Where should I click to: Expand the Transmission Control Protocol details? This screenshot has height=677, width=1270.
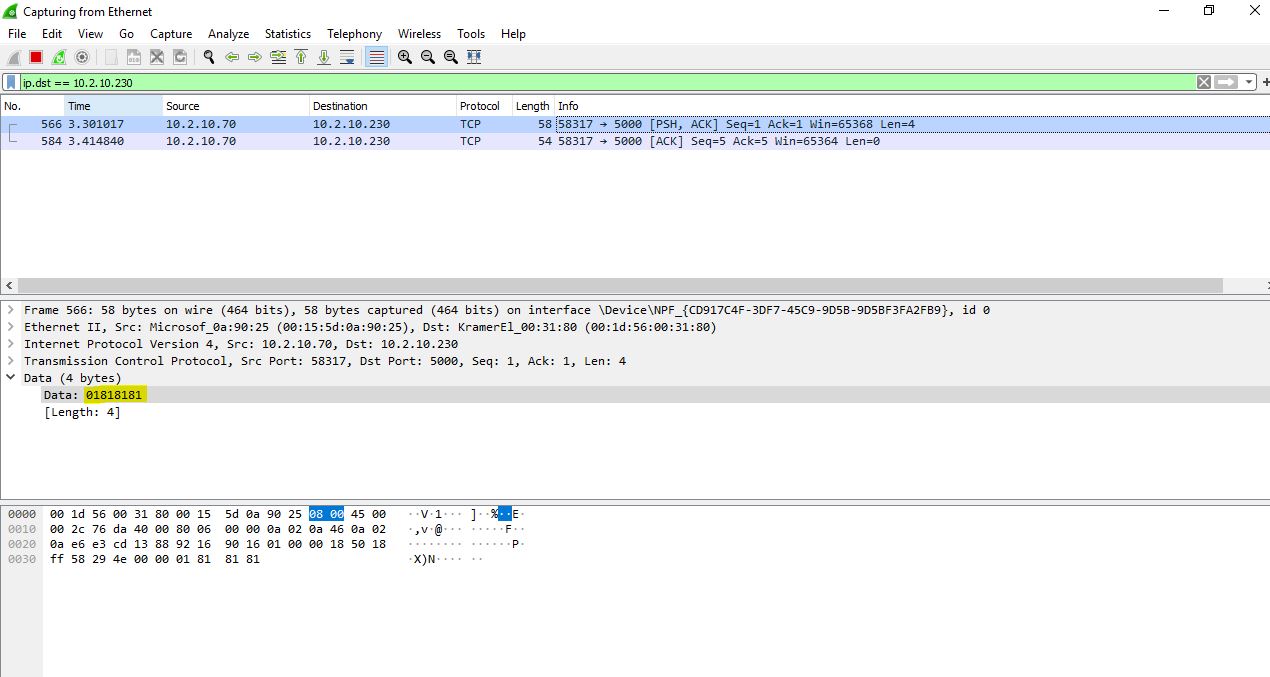point(10,361)
